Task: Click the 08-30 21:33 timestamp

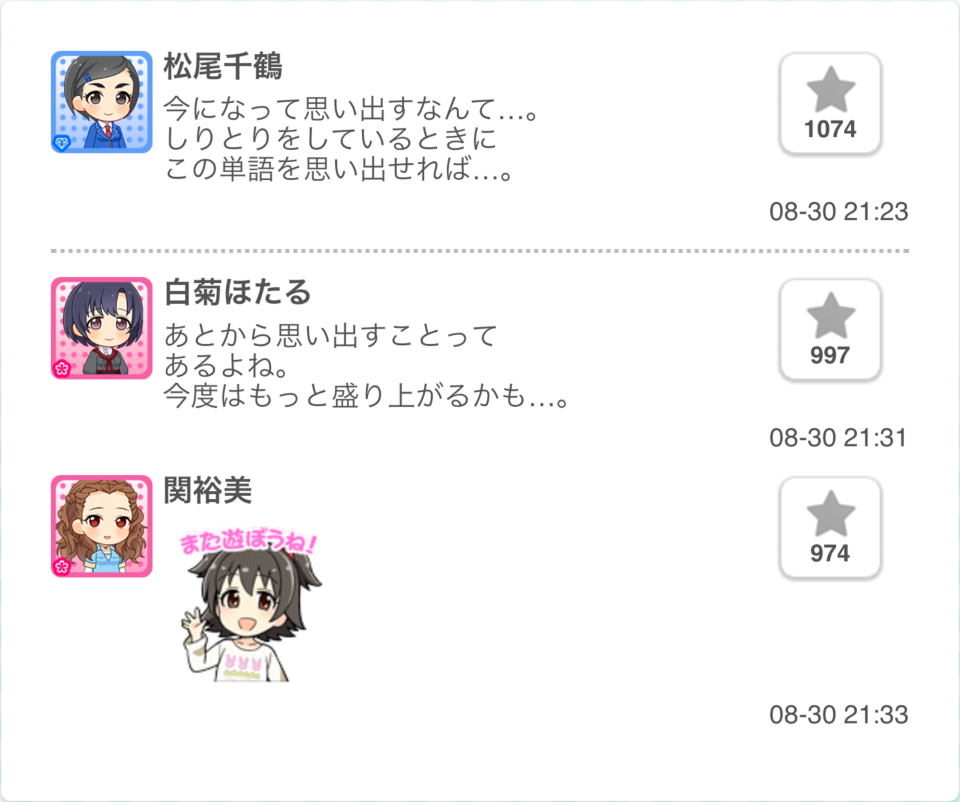Action: point(839,715)
